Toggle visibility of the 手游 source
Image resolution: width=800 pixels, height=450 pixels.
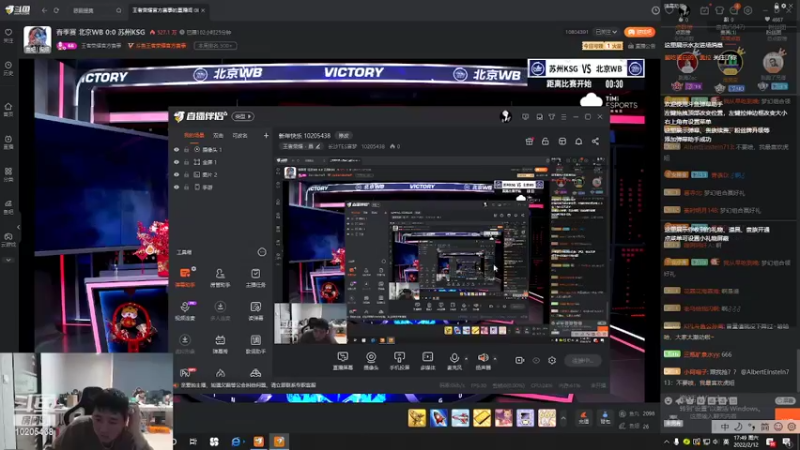click(x=177, y=187)
